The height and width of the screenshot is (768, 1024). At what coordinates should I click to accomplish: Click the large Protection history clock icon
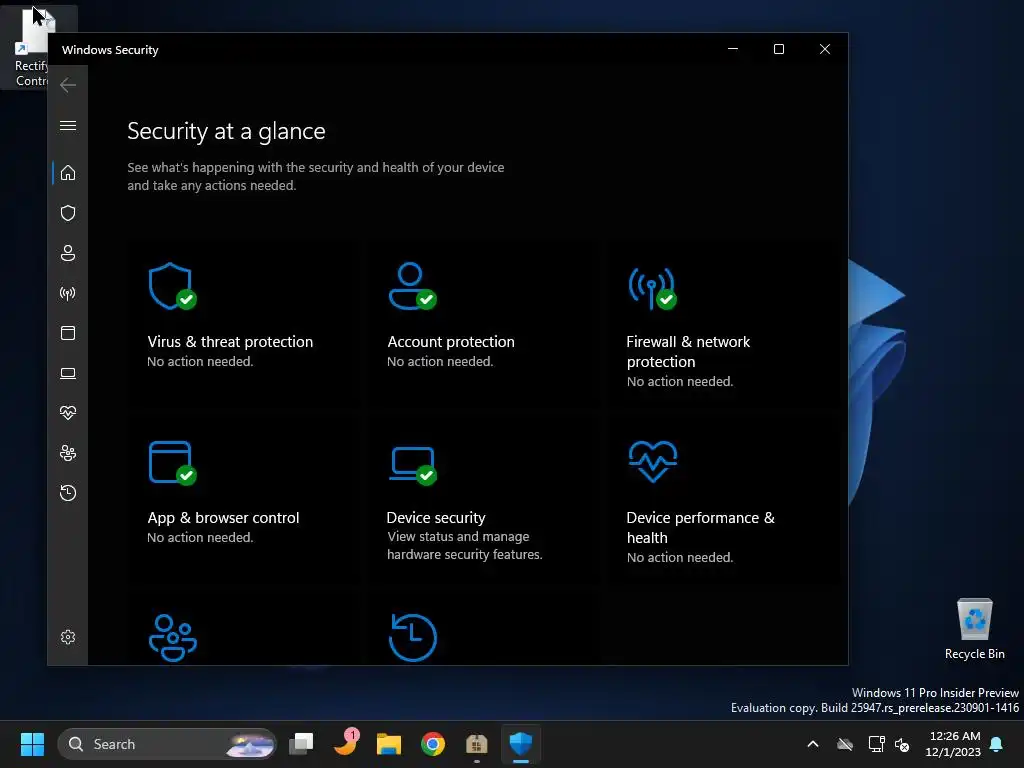click(413, 637)
